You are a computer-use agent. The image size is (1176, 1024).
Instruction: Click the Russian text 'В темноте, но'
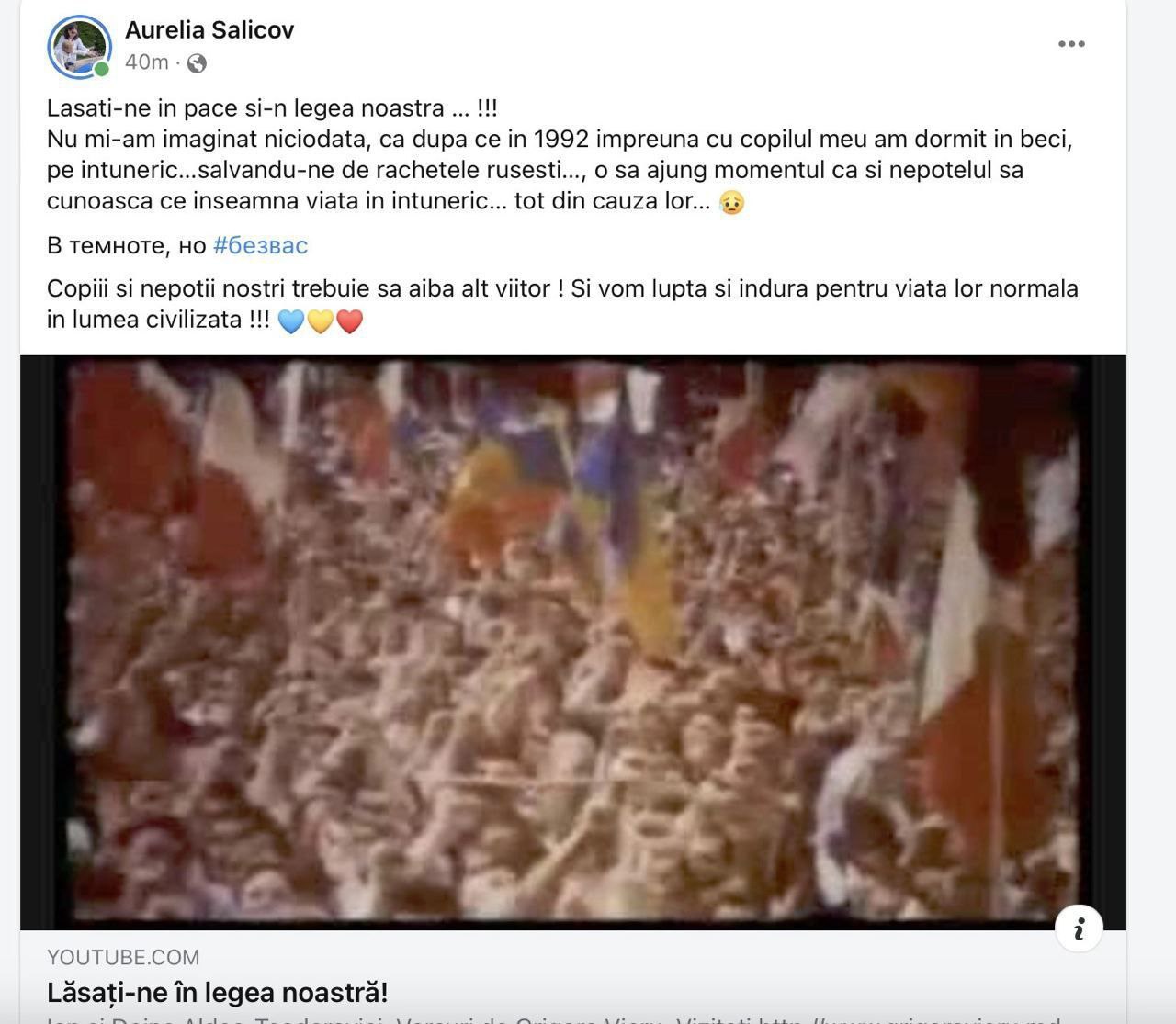pos(127,245)
